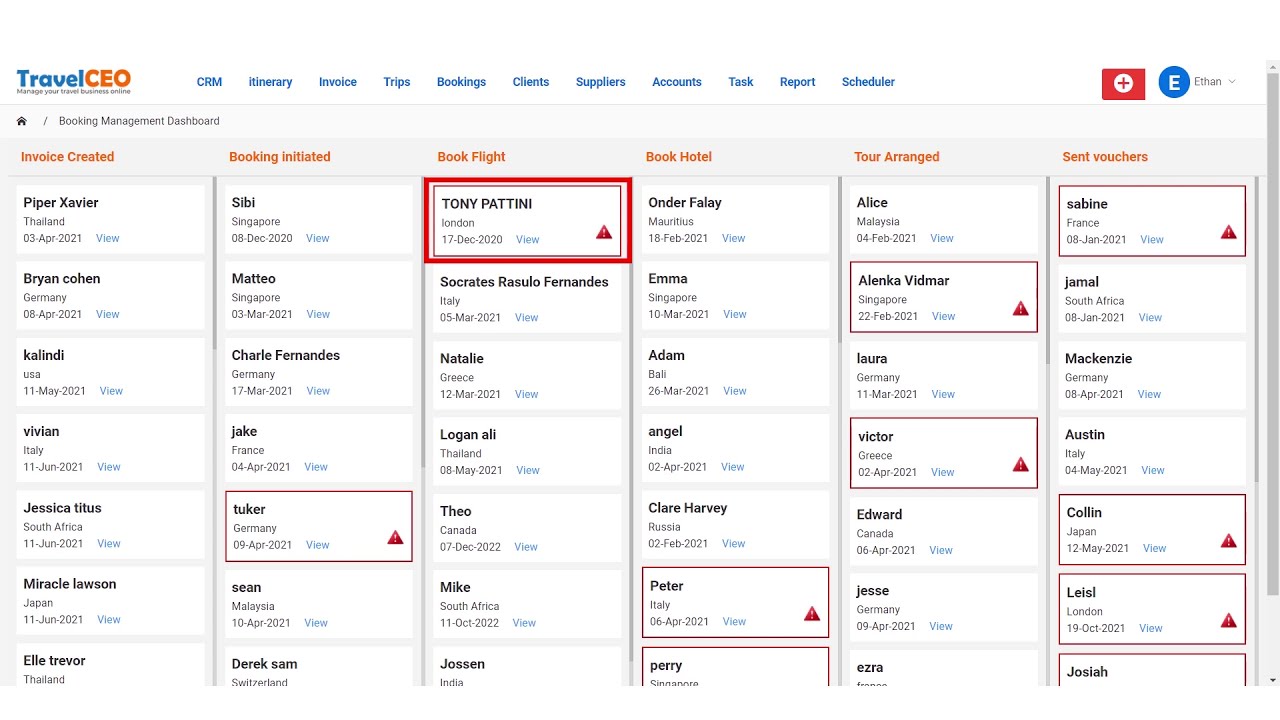View TONY PATTINI's booking

pyautogui.click(x=528, y=240)
